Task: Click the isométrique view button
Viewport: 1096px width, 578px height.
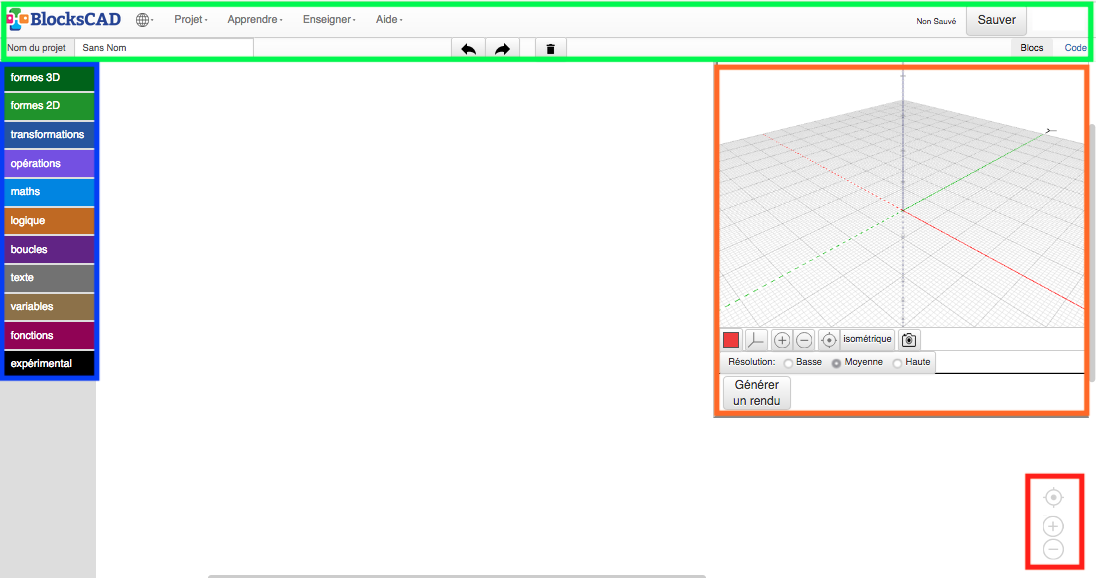Action: click(x=867, y=339)
